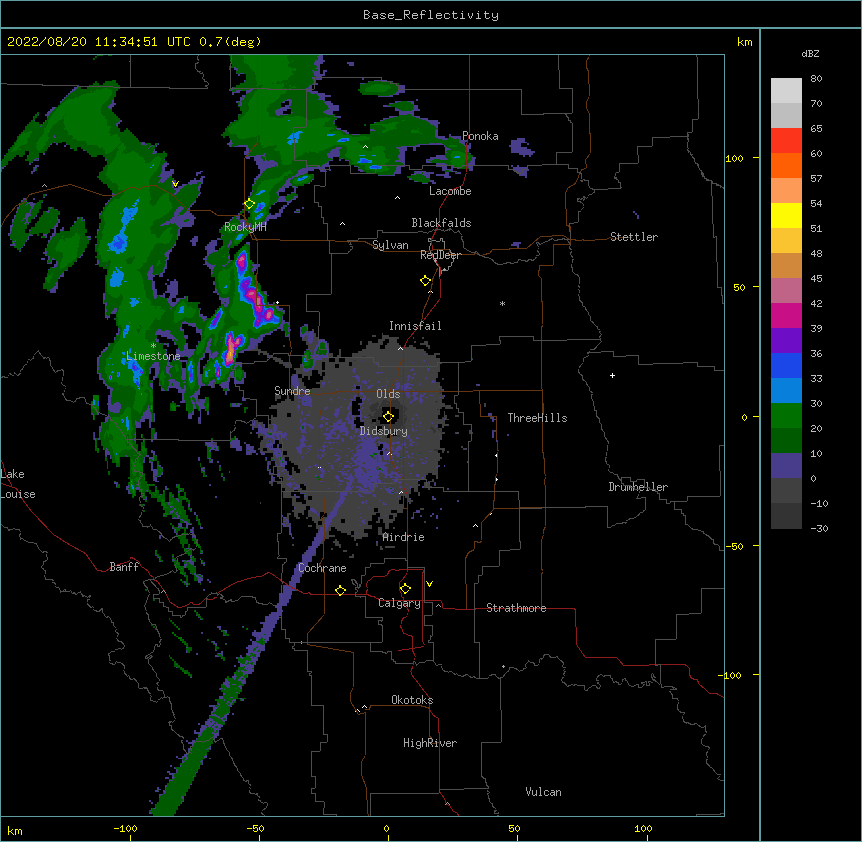Click the red 60 dBZ legend color
Viewport: 862px width, 842px height.
[x=786, y=141]
